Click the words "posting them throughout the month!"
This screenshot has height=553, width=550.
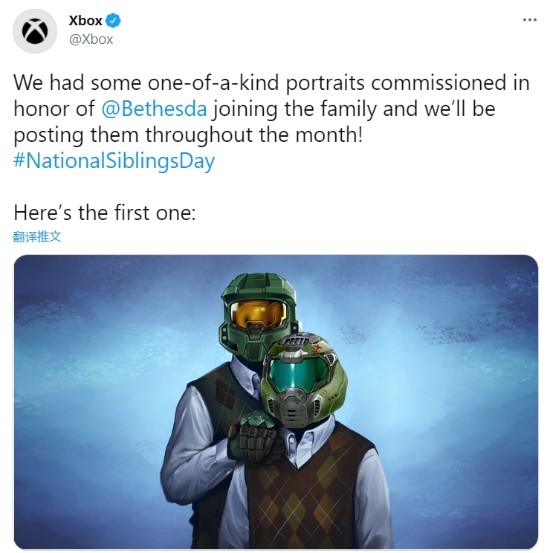188,135
